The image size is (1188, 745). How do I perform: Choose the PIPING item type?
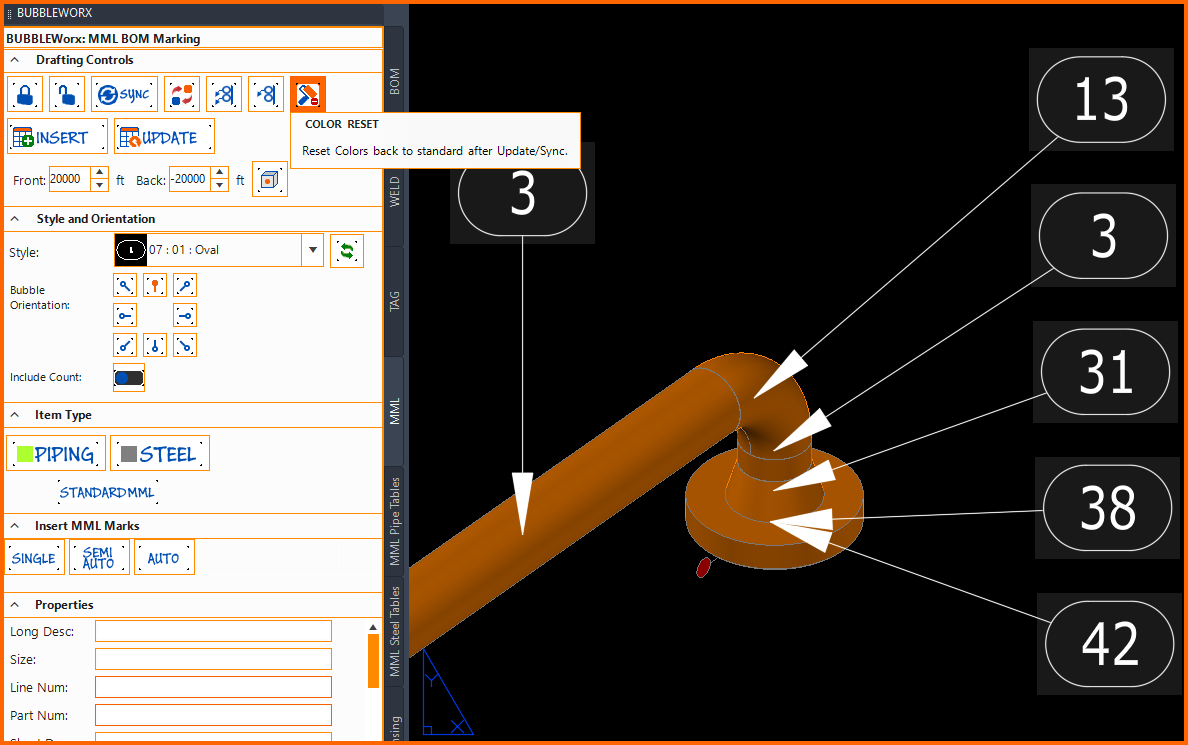pos(56,454)
